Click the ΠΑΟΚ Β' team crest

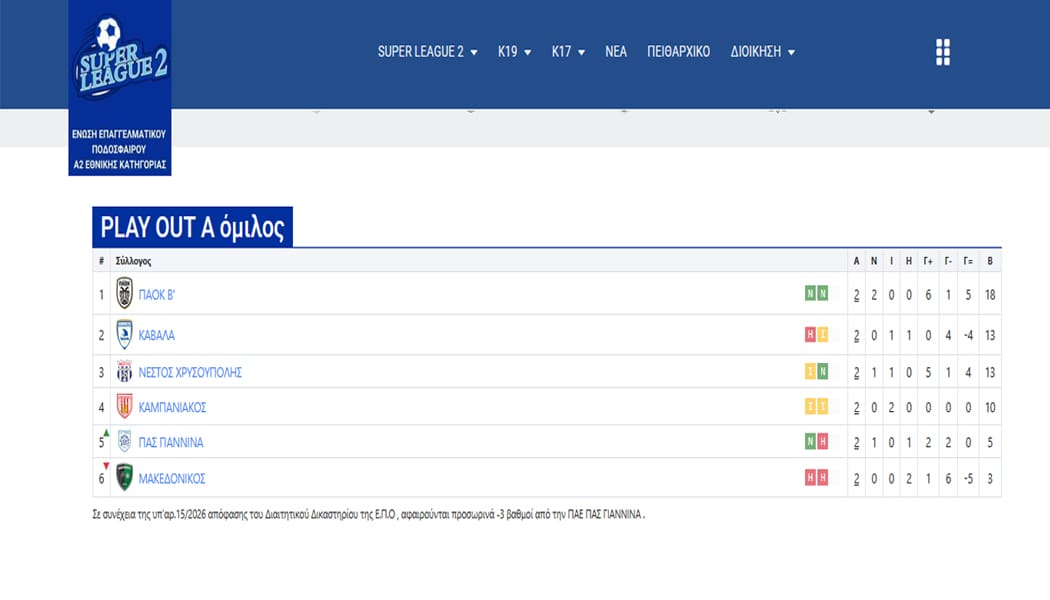(x=124, y=294)
